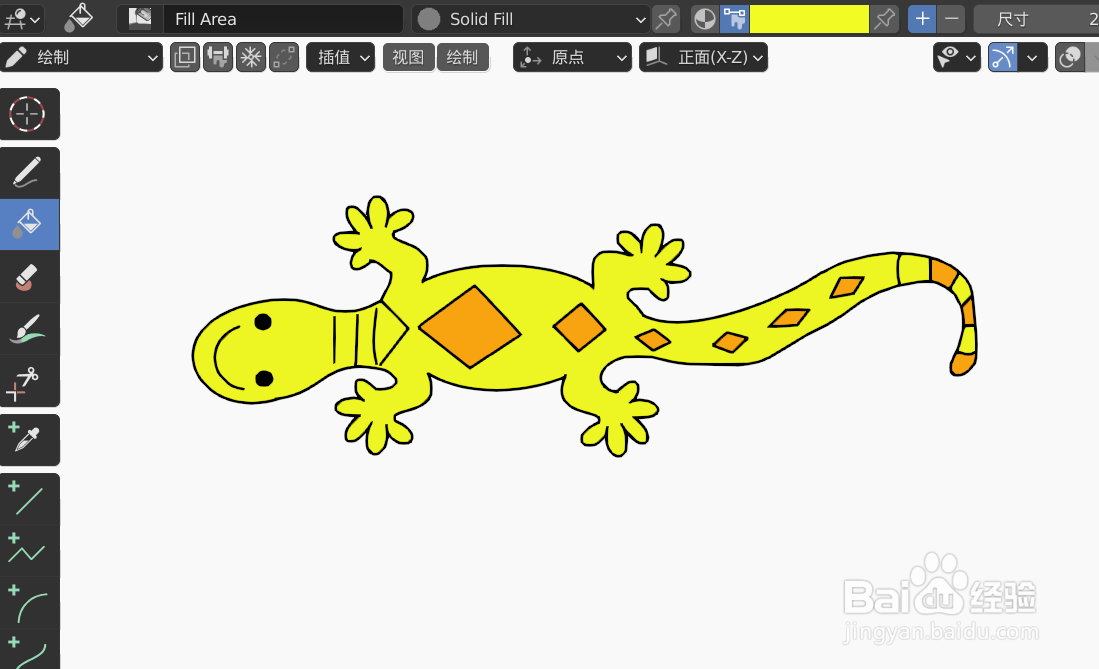Edit the Fill Area brush name field
Image resolution: width=1099 pixels, height=669 pixels.
tap(282, 19)
